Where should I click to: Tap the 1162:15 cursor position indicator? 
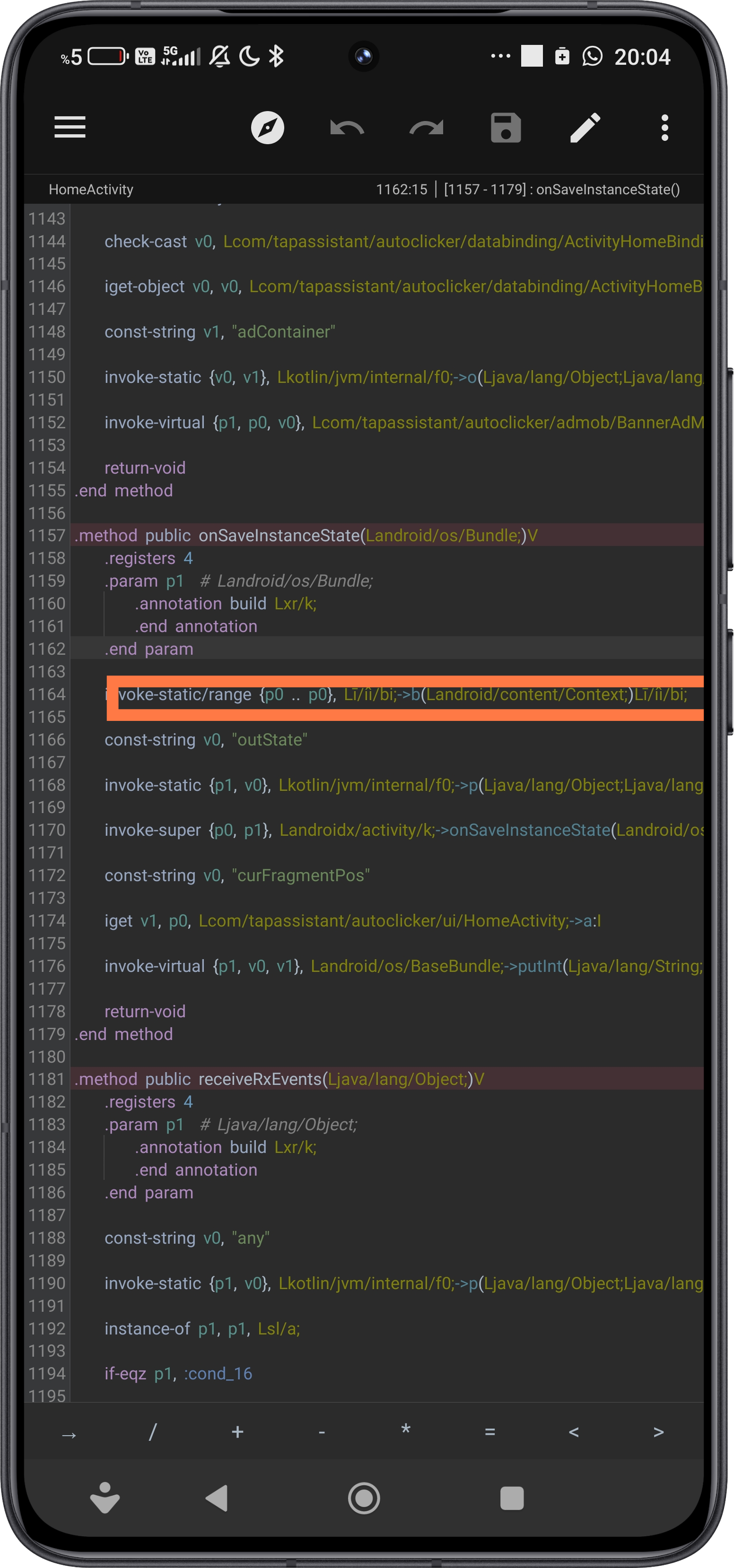[402, 189]
